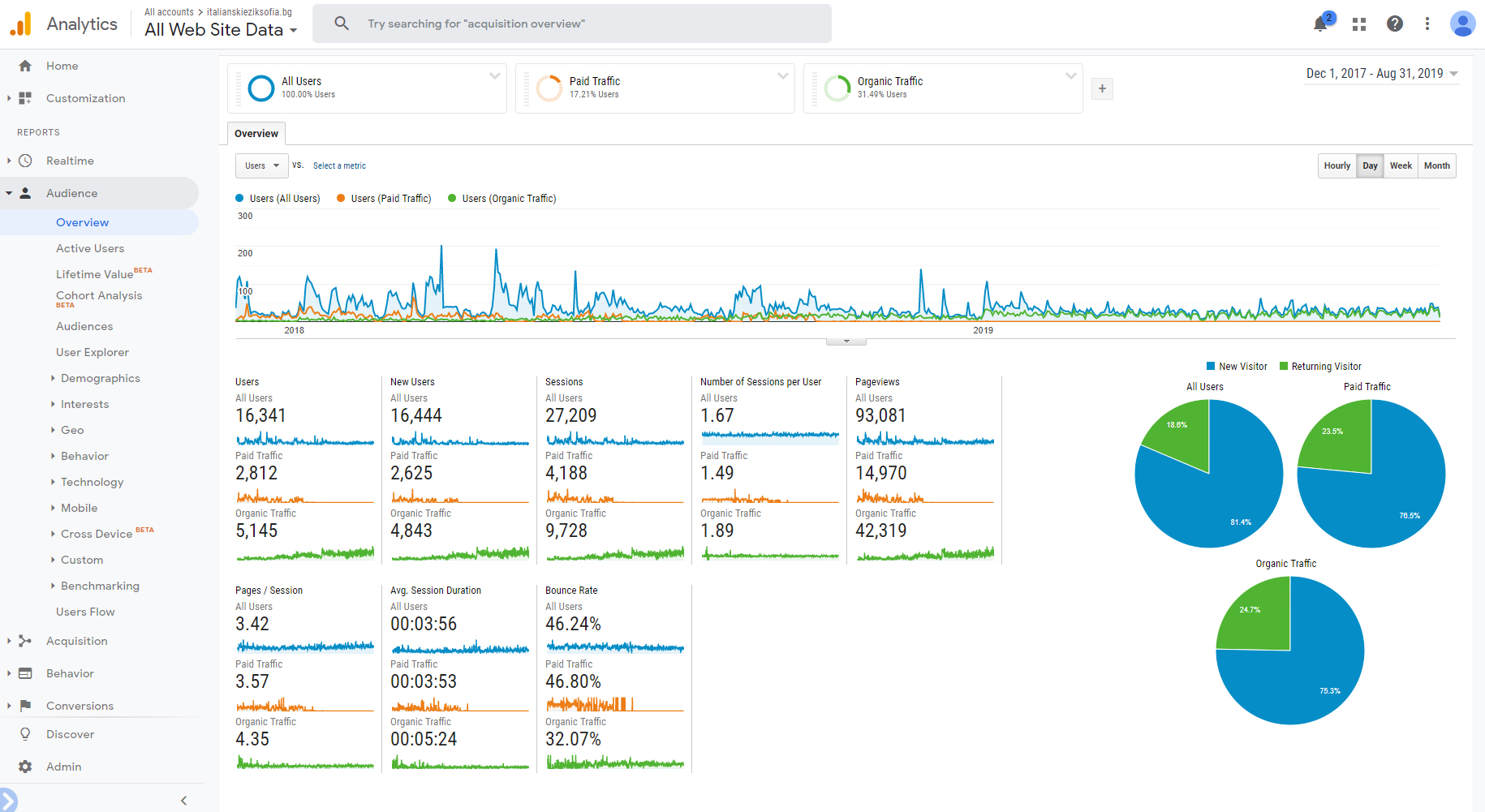Viewport: 1485px width, 812px height.
Task: Click the Home icon in sidebar
Action: (25, 66)
